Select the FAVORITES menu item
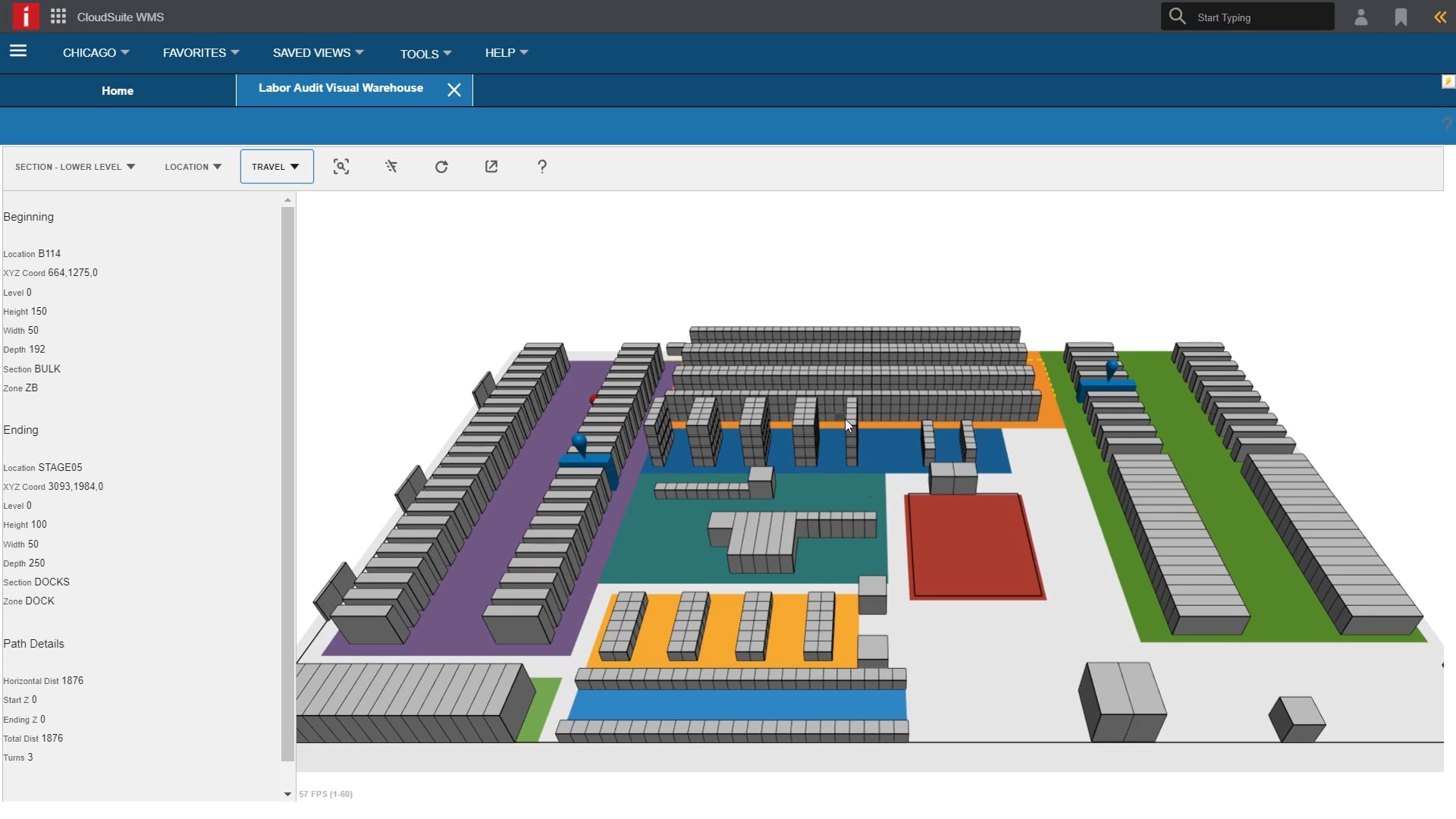The image size is (1456, 819). tap(200, 52)
